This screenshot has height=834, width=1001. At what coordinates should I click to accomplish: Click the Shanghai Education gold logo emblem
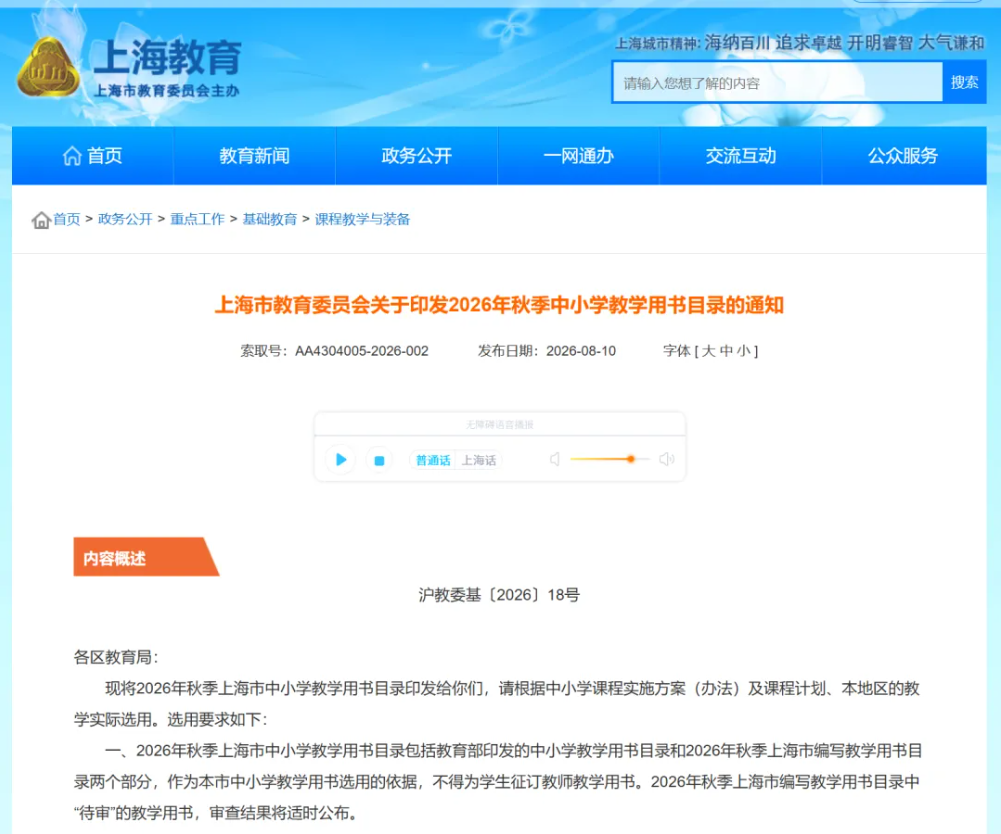(48, 68)
